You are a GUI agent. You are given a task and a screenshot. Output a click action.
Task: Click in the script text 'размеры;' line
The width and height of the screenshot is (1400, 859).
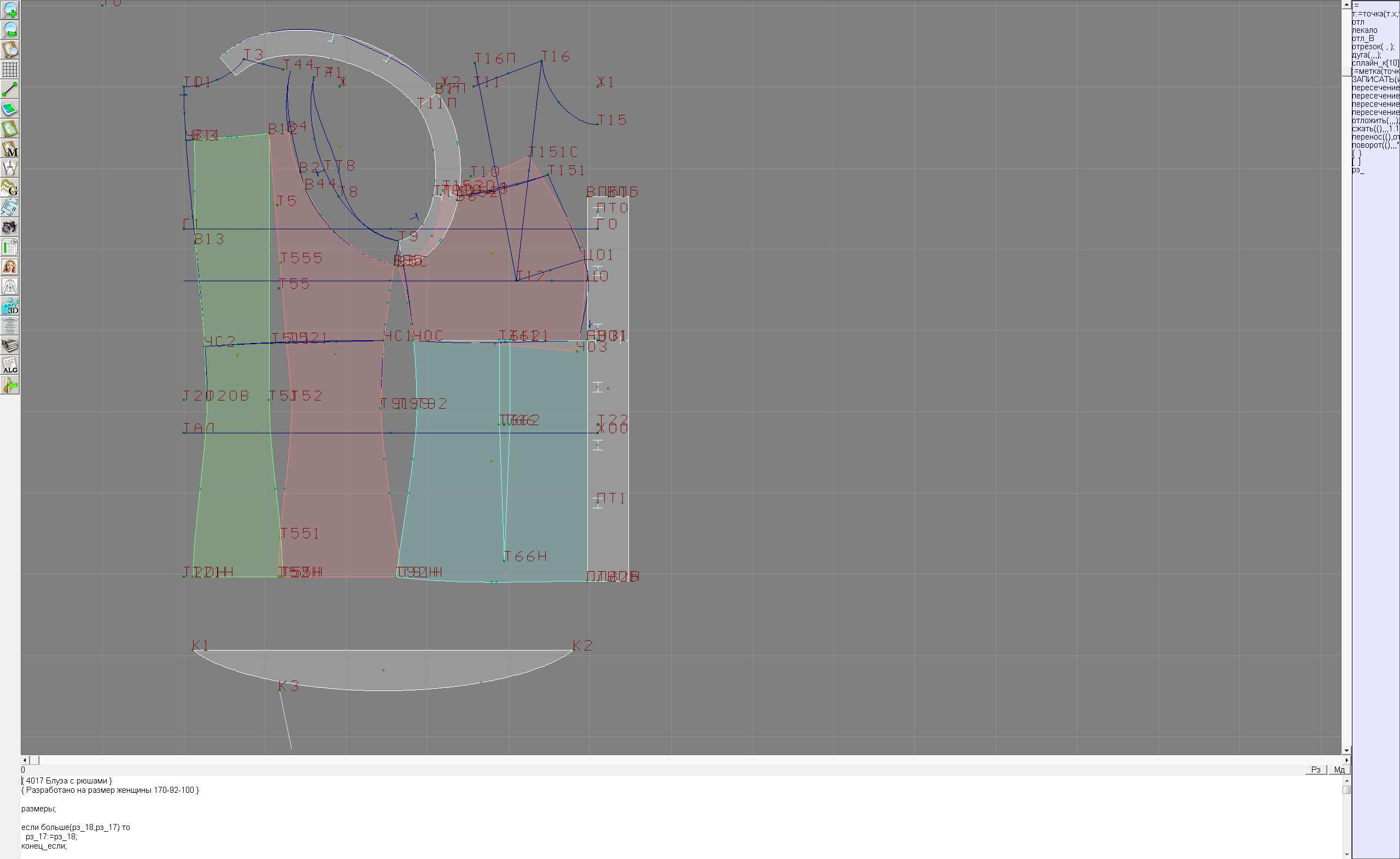pos(38,809)
